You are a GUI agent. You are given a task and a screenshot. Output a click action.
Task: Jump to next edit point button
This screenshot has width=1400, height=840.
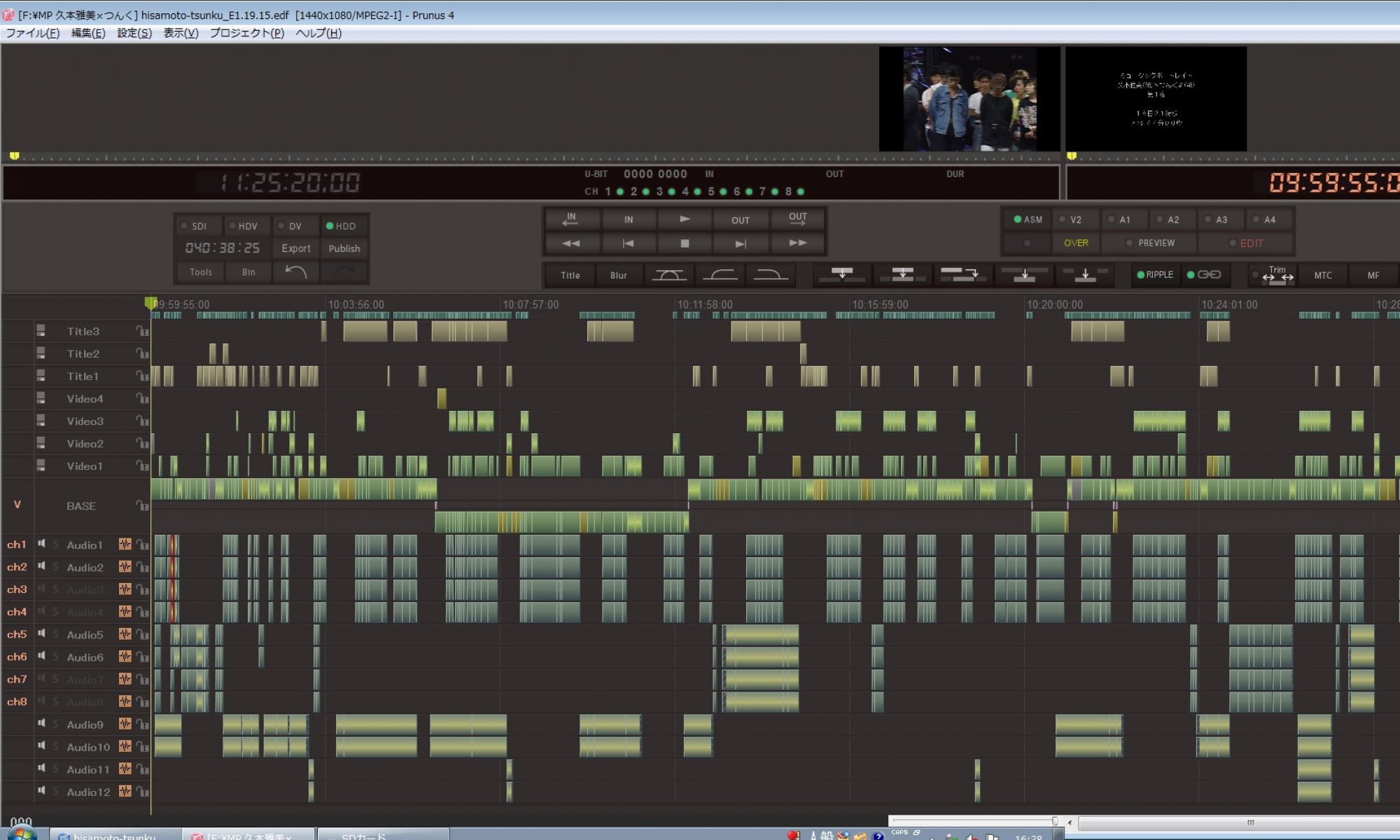(741, 243)
